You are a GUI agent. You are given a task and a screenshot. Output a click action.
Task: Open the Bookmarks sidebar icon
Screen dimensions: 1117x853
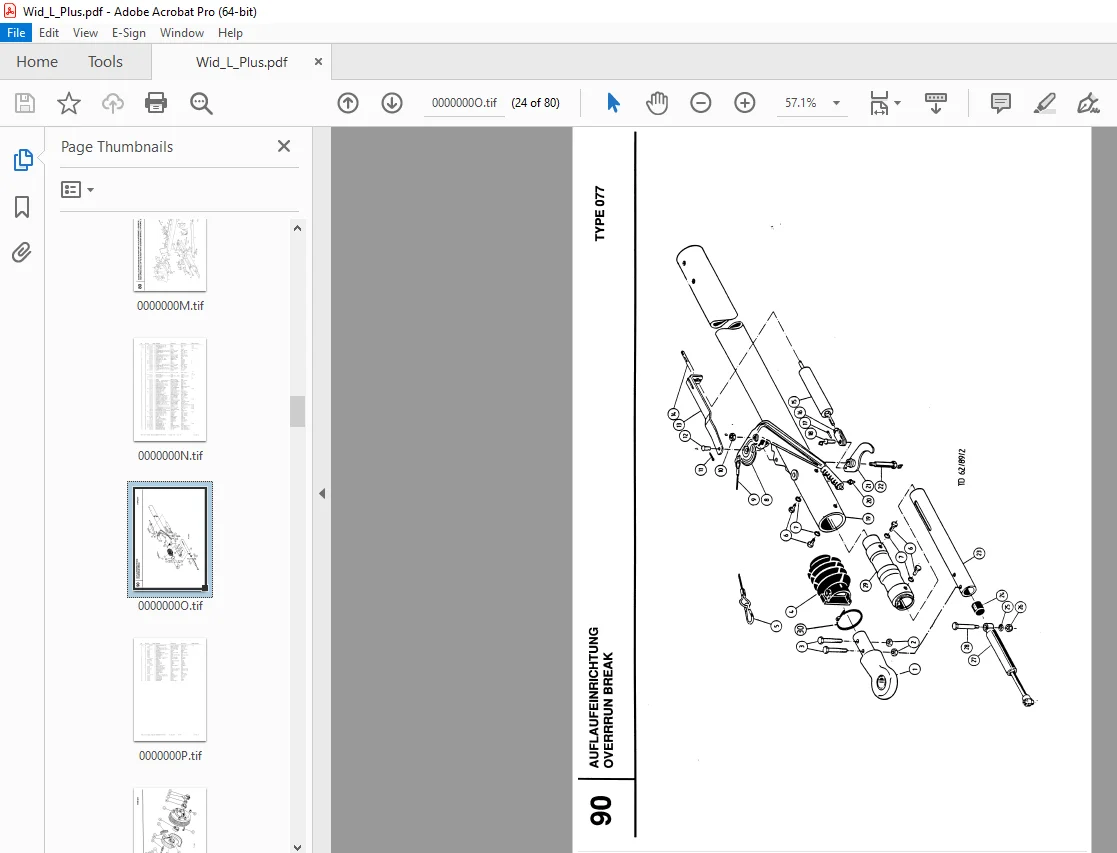22,207
